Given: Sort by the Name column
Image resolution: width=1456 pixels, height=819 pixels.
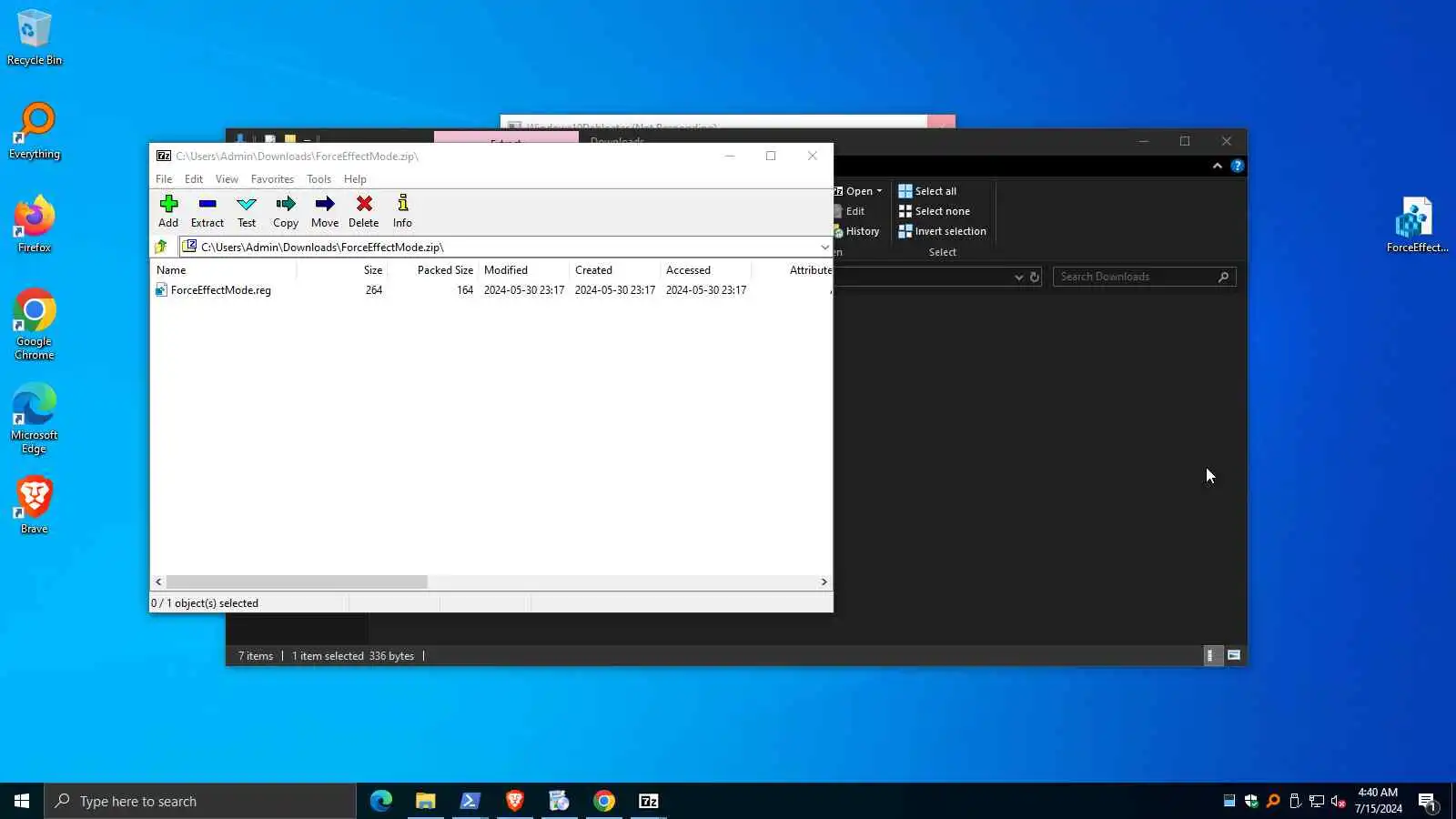Looking at the screenshot, I should pyautogui.click(x=223, y=270).
